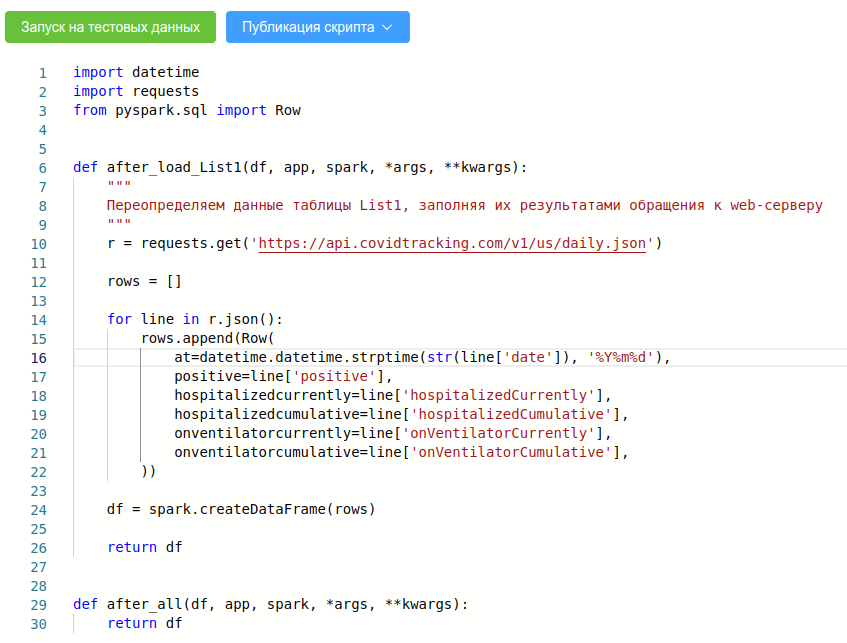
Task: Click on 'rows.append(Row(' line
Action: 208,338
